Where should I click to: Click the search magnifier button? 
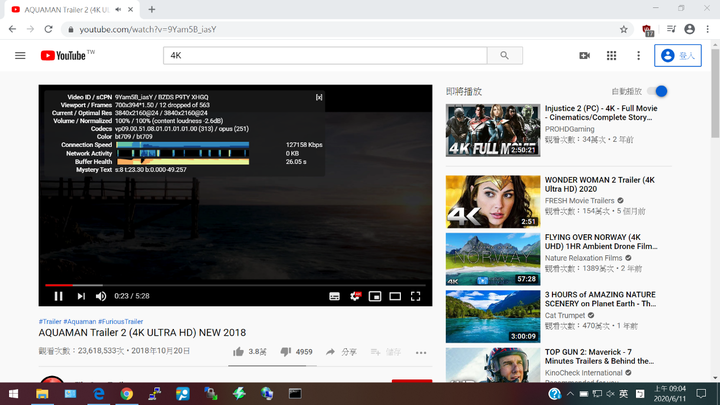tap(505, 56)
